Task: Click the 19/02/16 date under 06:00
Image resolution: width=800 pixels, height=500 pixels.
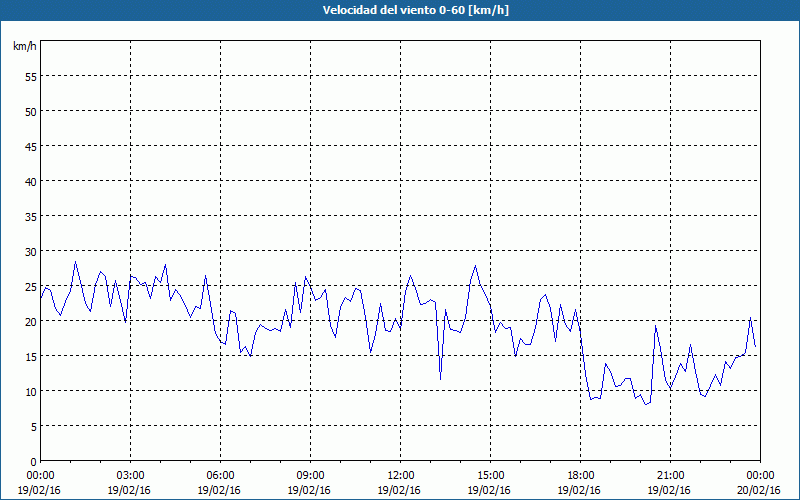Action: tap(220, 490)
